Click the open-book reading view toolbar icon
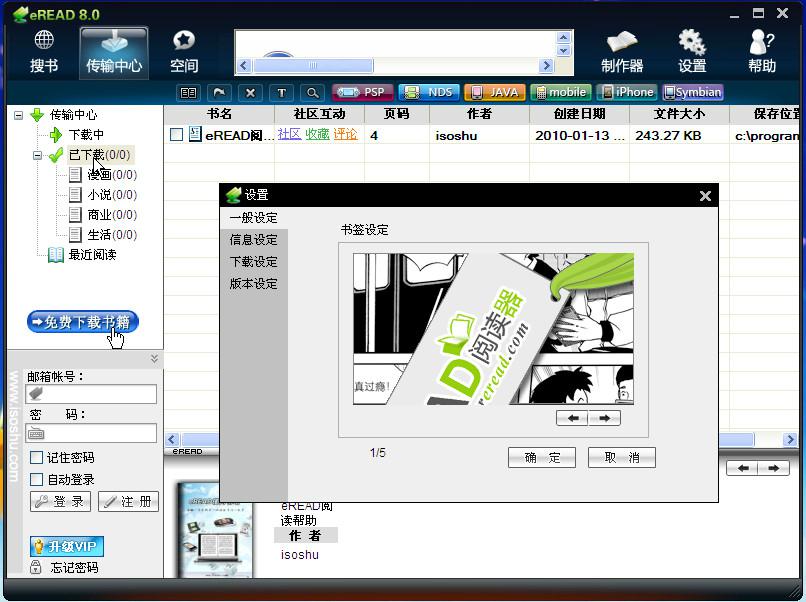The height and width of the screenshot is (602, 806). [x=188, y=93]
